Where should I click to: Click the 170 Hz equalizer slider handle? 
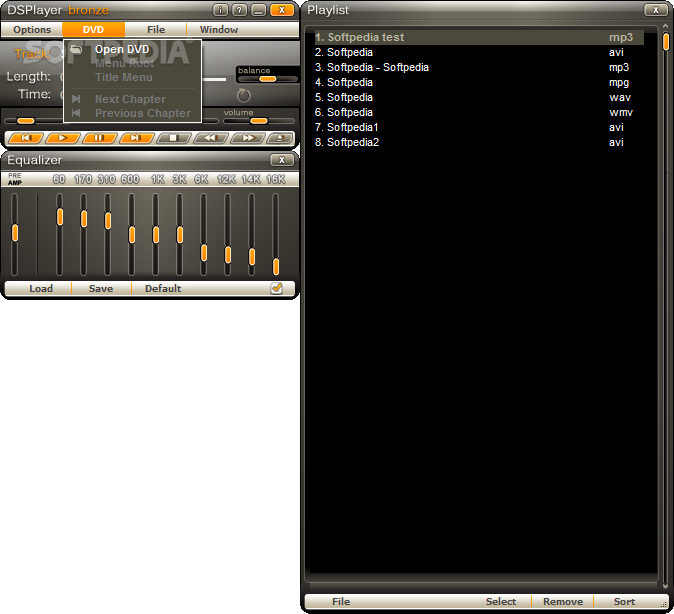click(x=84, y=219)
